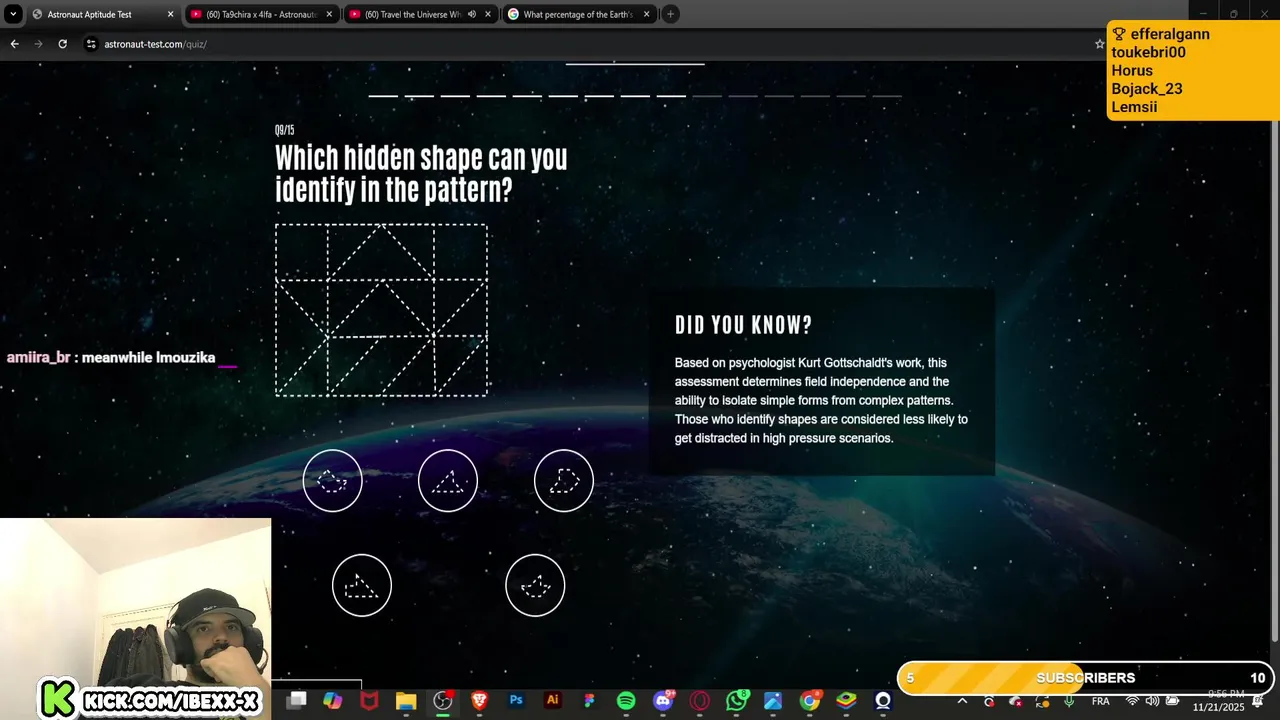Viewport: 1280px width, 720px height.
Task: Click the dashed hidden-shape pattern image
Action: 381,310
